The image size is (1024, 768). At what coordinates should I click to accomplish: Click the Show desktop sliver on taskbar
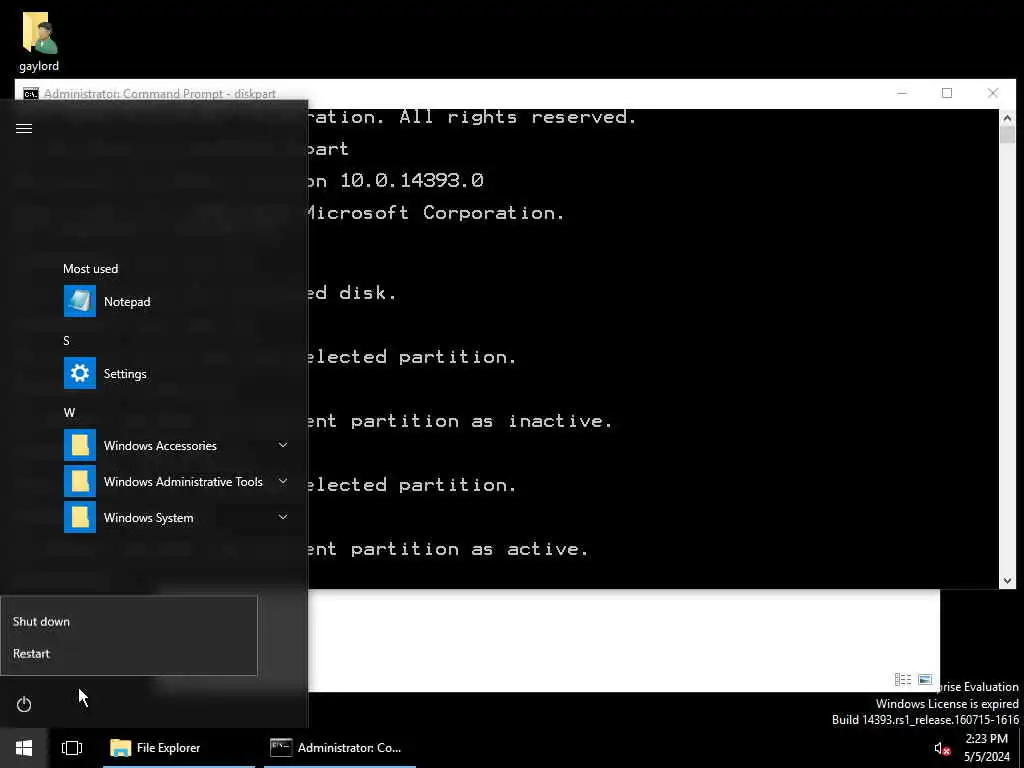[x=1021, y=748]
